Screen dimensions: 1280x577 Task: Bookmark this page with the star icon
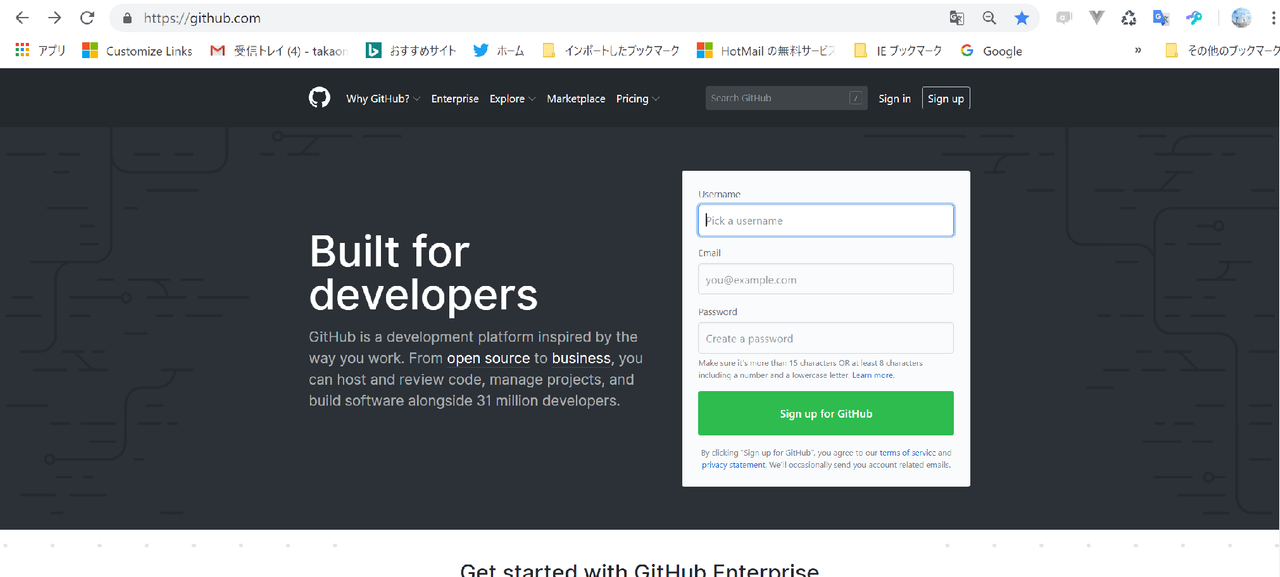1021,18
